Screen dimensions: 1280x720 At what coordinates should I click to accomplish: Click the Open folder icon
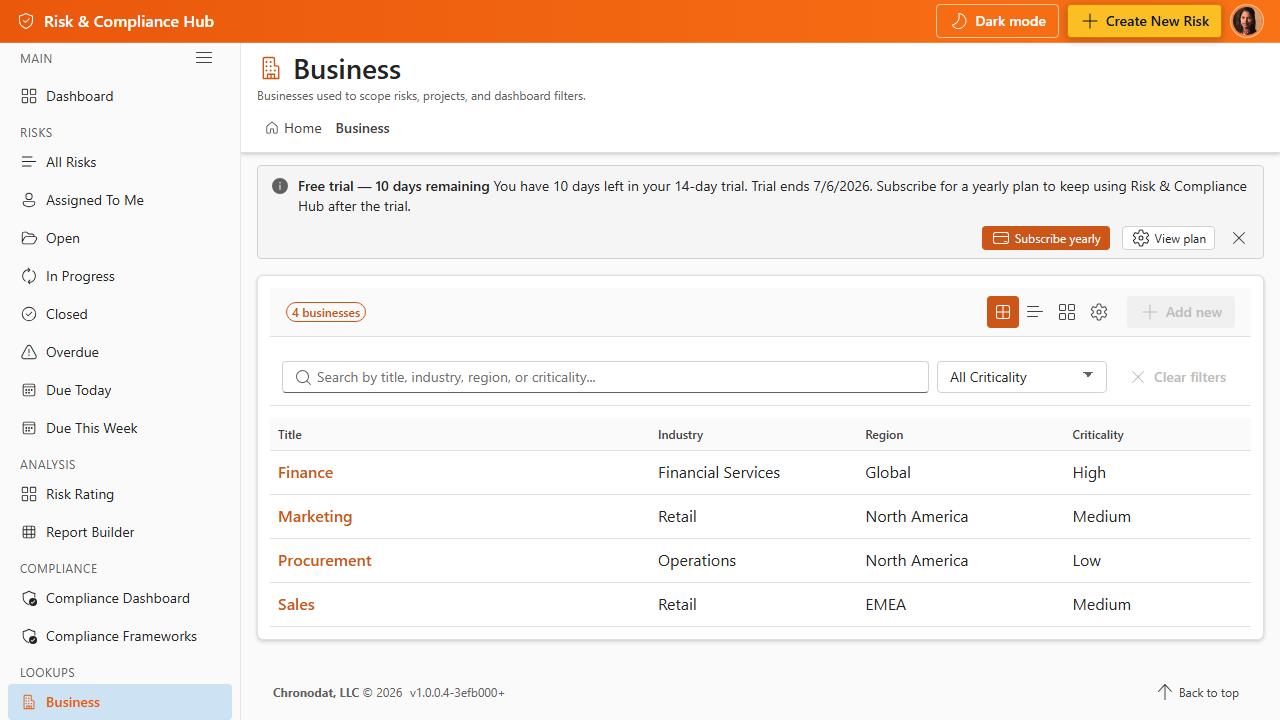point(29,238)
